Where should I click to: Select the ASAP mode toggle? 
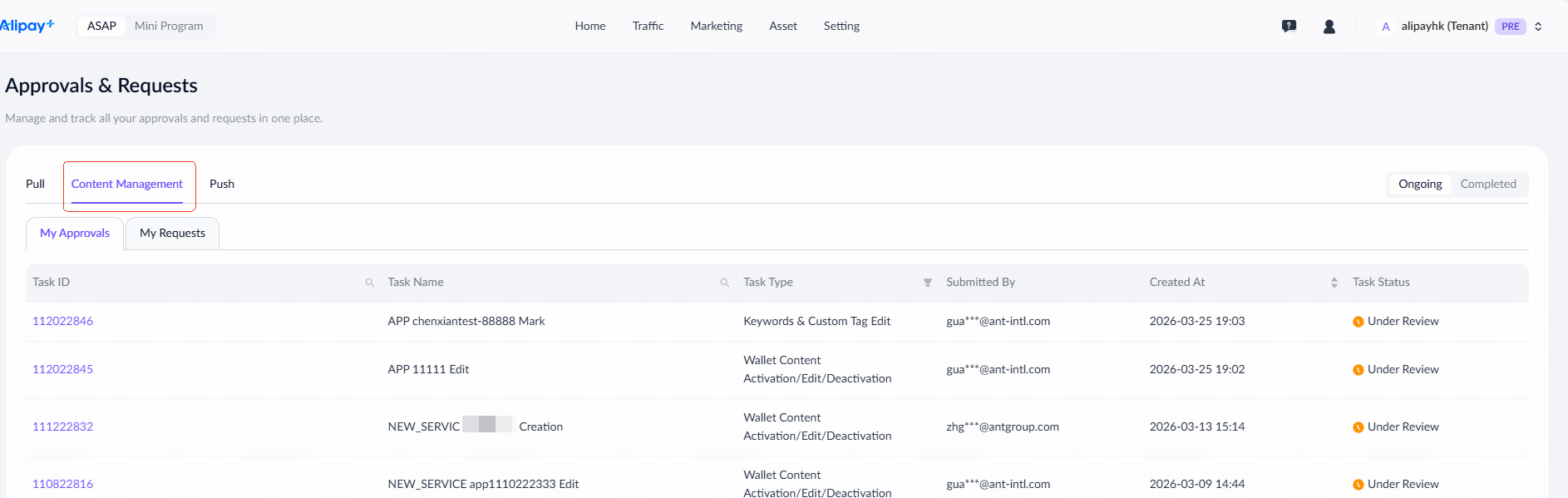[x=101, y=26]
